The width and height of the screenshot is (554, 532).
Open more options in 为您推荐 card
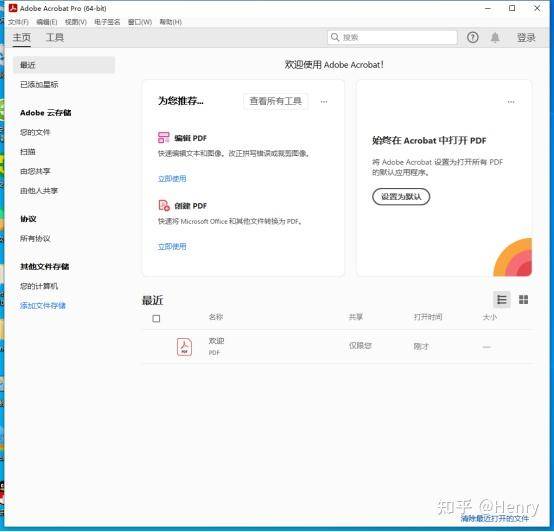[x=324, y=102]
